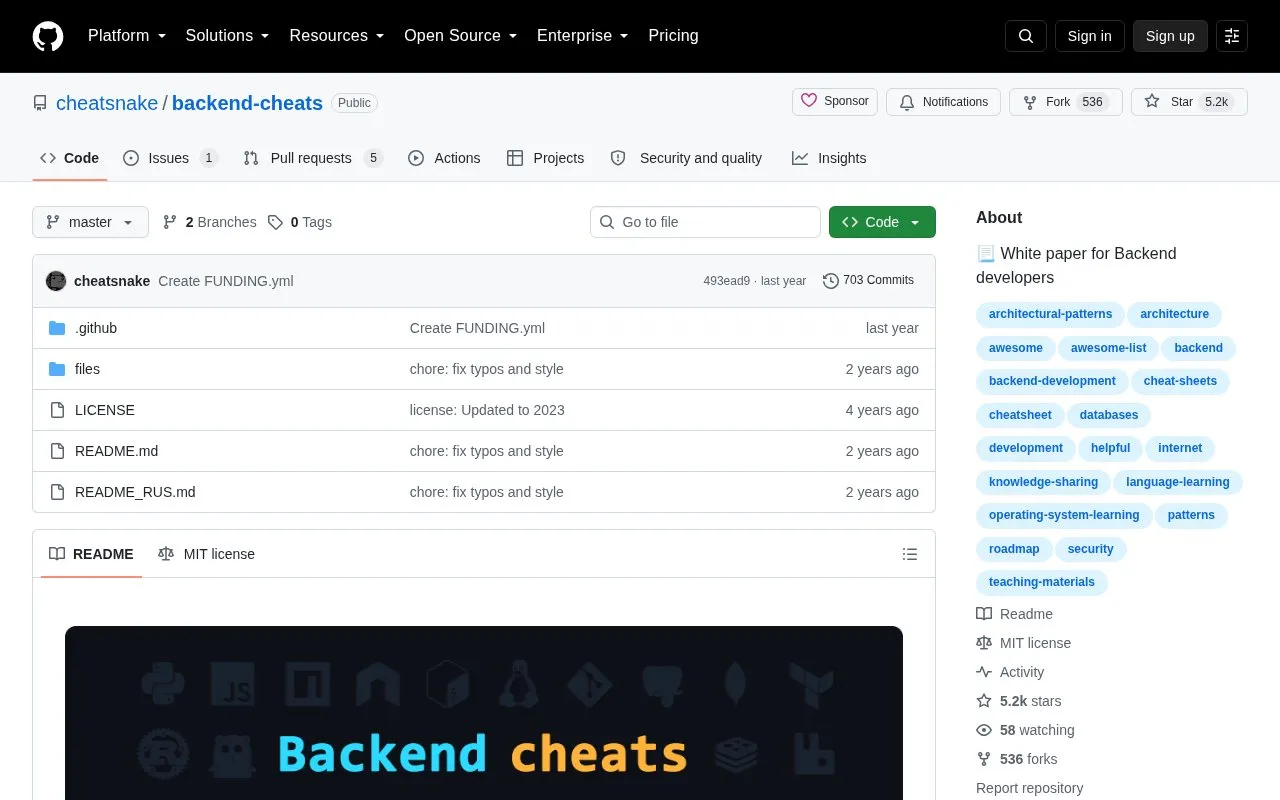Switch to the Actions tab
This screenshot has width=1280, height=800.
point(444,158)
